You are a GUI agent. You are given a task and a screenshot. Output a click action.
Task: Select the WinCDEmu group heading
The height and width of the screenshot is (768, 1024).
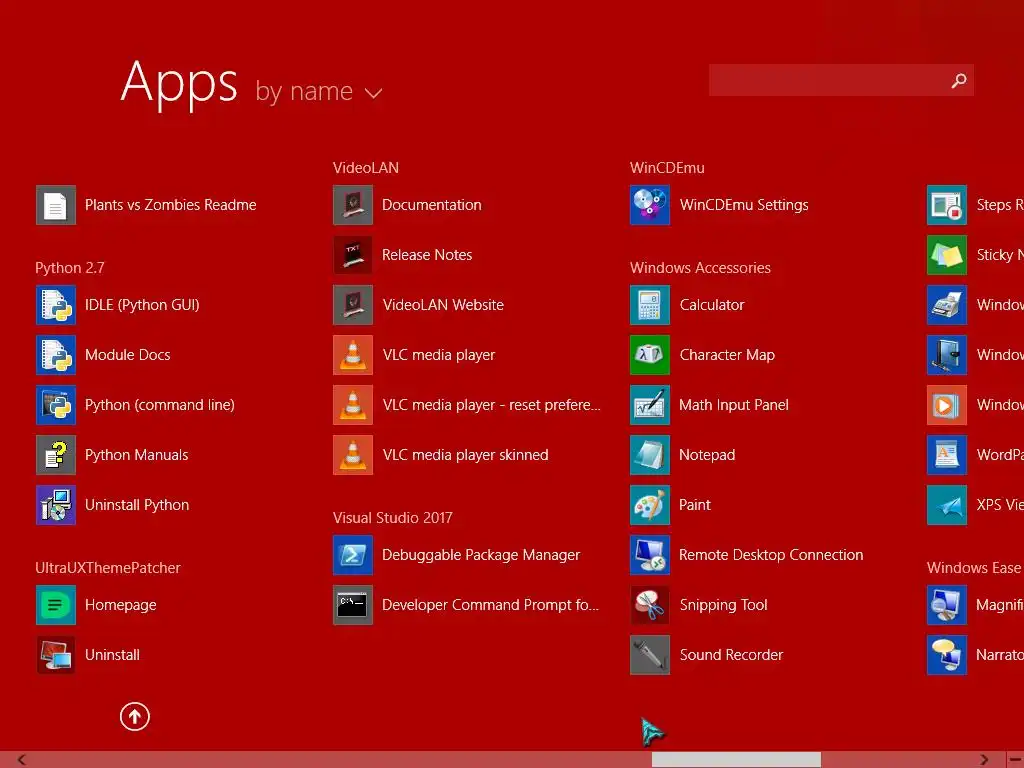click(x=667, y=168)
